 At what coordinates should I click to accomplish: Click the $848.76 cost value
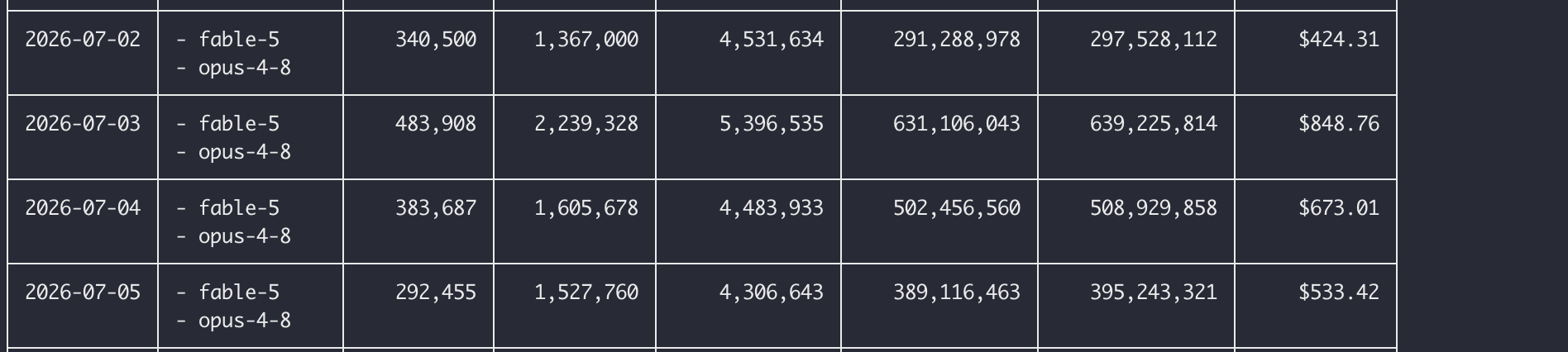click(x=1339, y=124)
